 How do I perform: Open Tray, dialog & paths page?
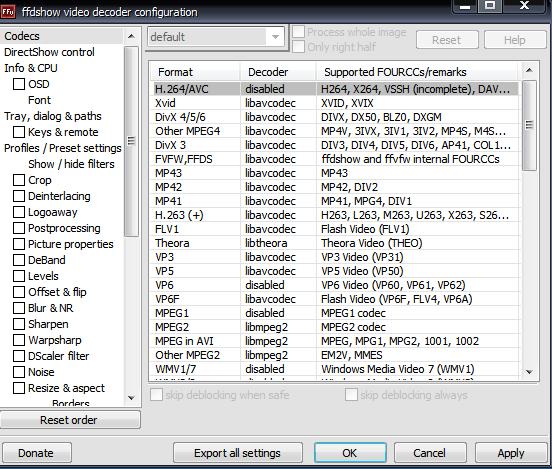pyautogui.click(x=53, y=116)
